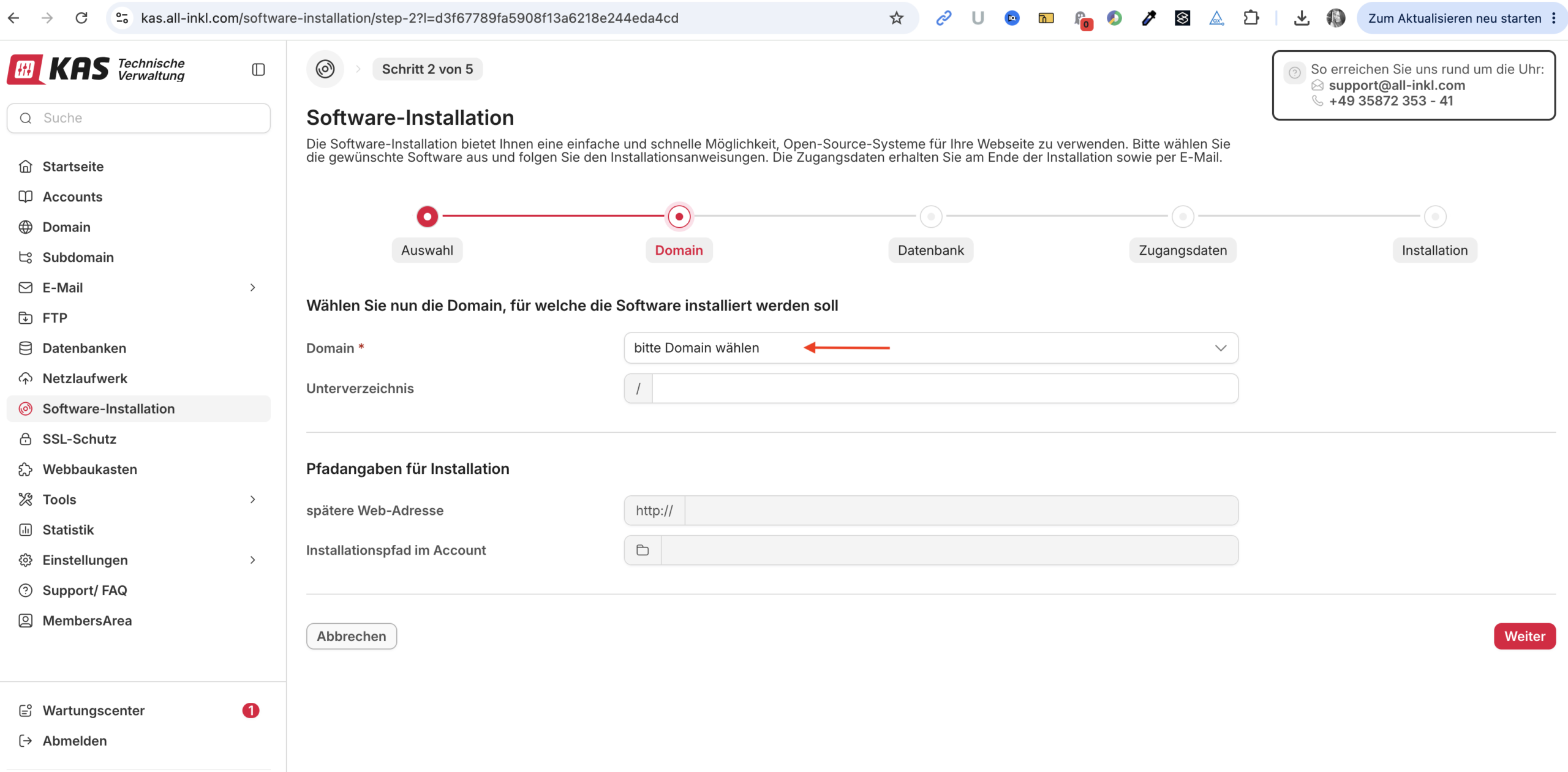Expand the E-Mail submenu chevron
The image size is (1568, 772).
tap(252, 287)
